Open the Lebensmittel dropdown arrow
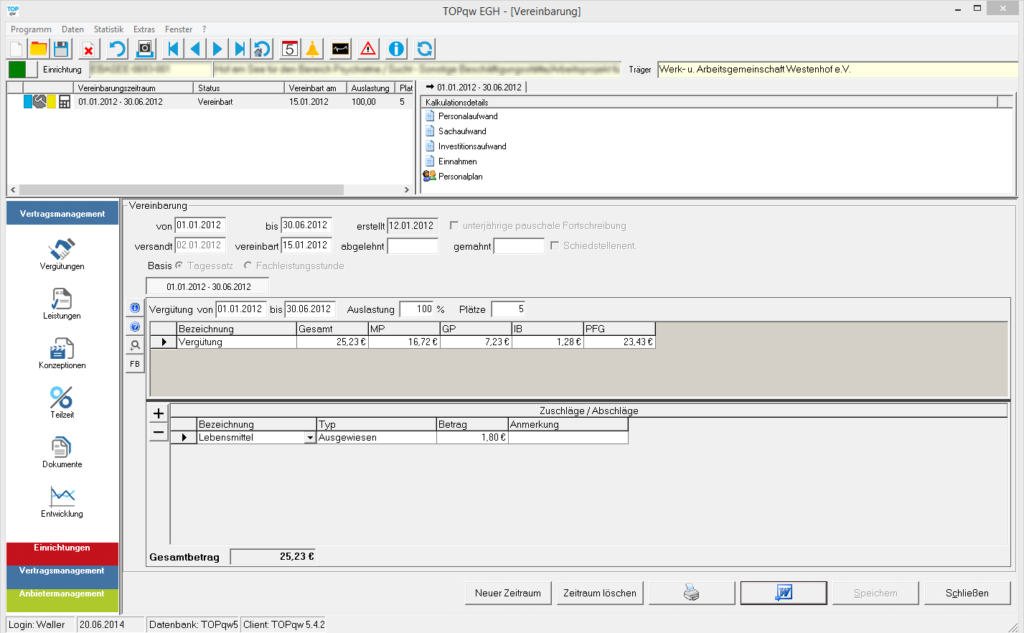The image size is (1024, 633). [x=309, y=437]
